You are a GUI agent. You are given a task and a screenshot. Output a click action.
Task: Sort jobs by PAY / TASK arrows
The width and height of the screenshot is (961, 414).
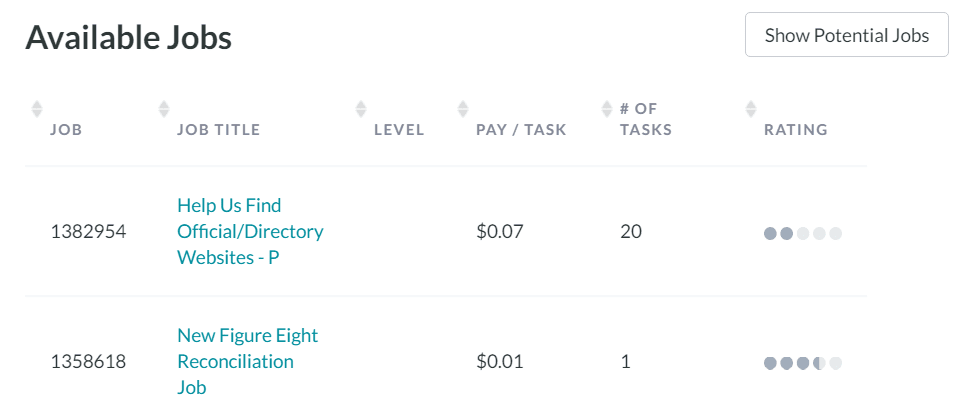(x=463, y=109)
